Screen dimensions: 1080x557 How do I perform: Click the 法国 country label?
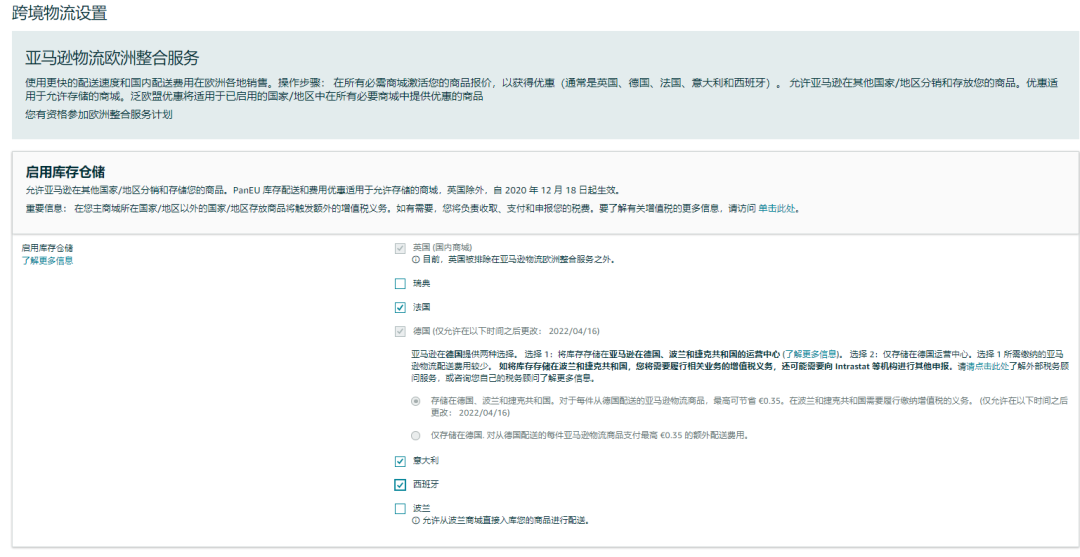[x=422, y=307]
